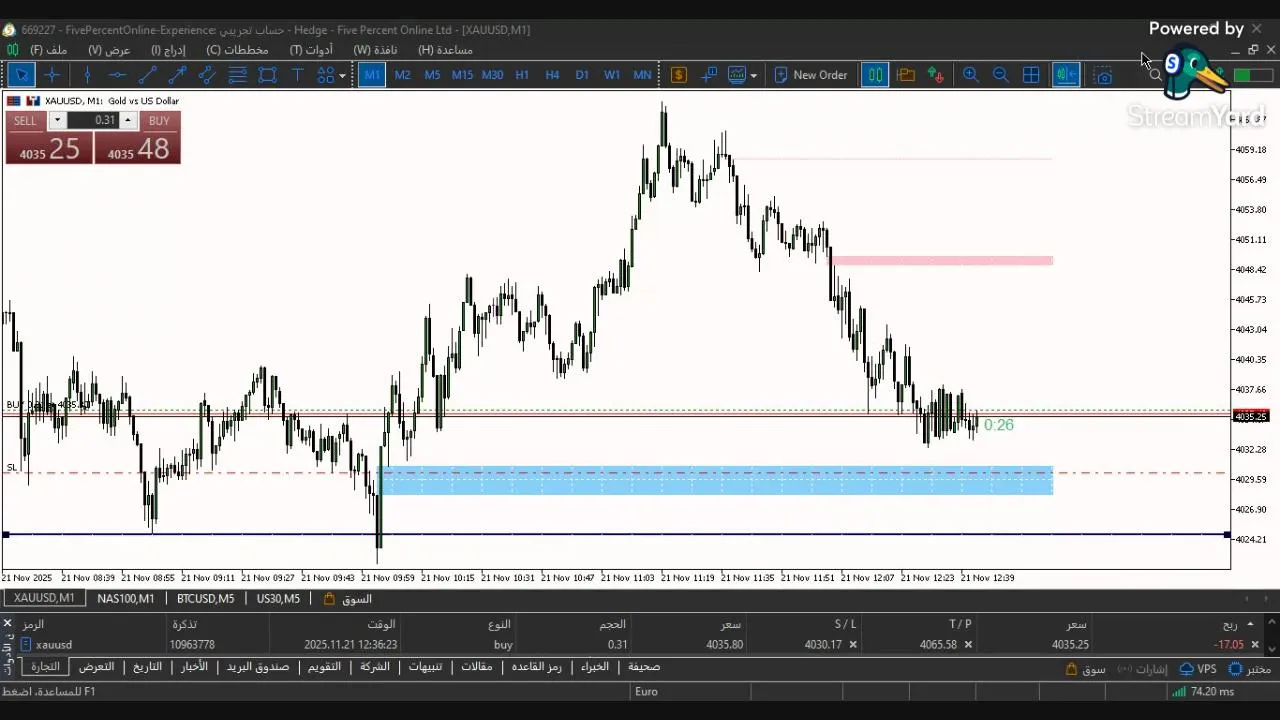Switch chart to W1 timeframe
Image resolution: width=1280 pixels, height=720 pixels.
(x=612, y=75)
